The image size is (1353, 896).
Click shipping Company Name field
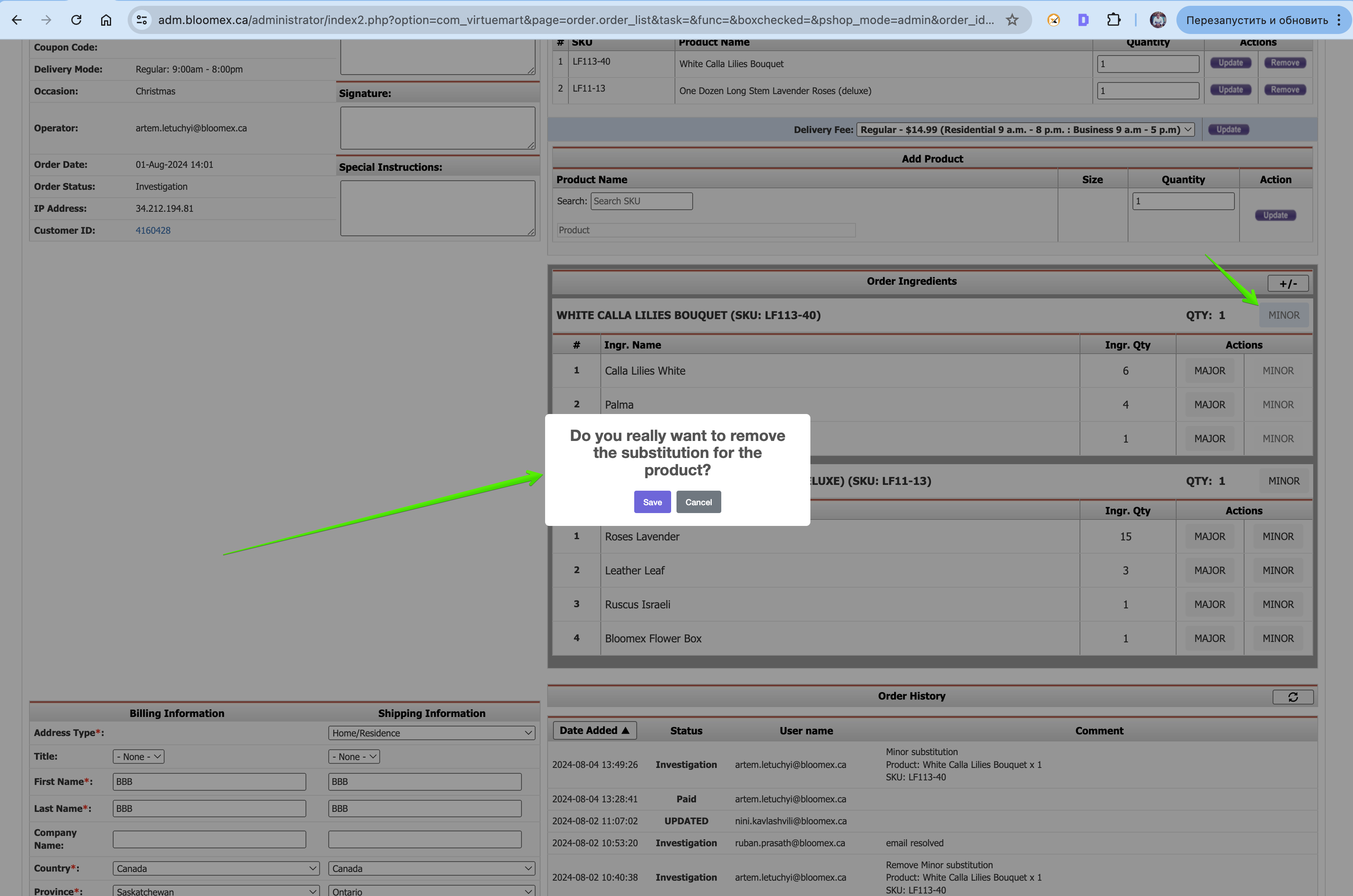pos(425,839)
